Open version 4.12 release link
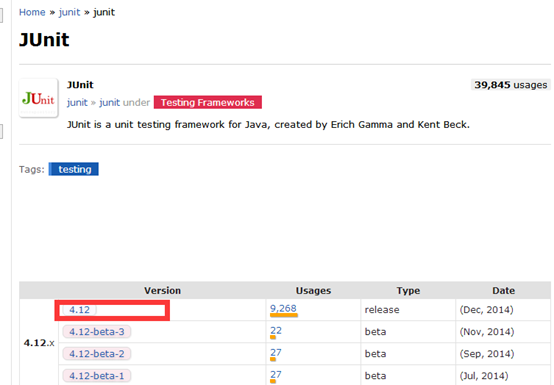The height and width of the screenshot is (385, 554). click(x=79, y=310)
